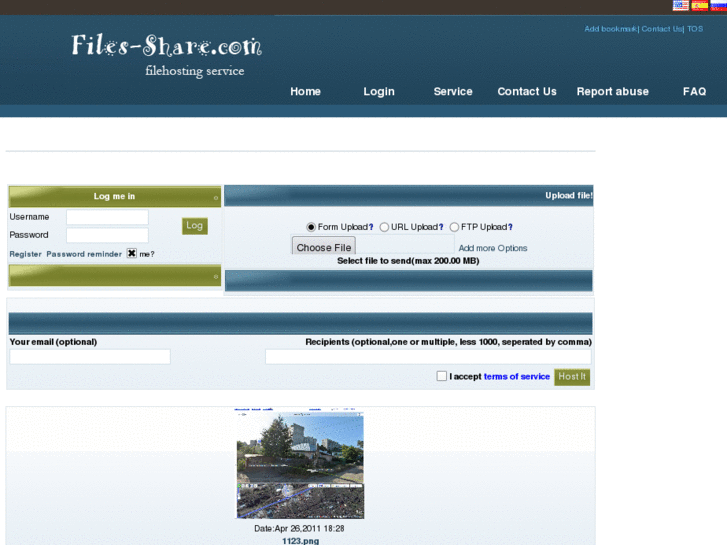The width and height of the screenshot is (727, 545).
Task: Click the small icon on Log me in header
Action: click(216, 198)
